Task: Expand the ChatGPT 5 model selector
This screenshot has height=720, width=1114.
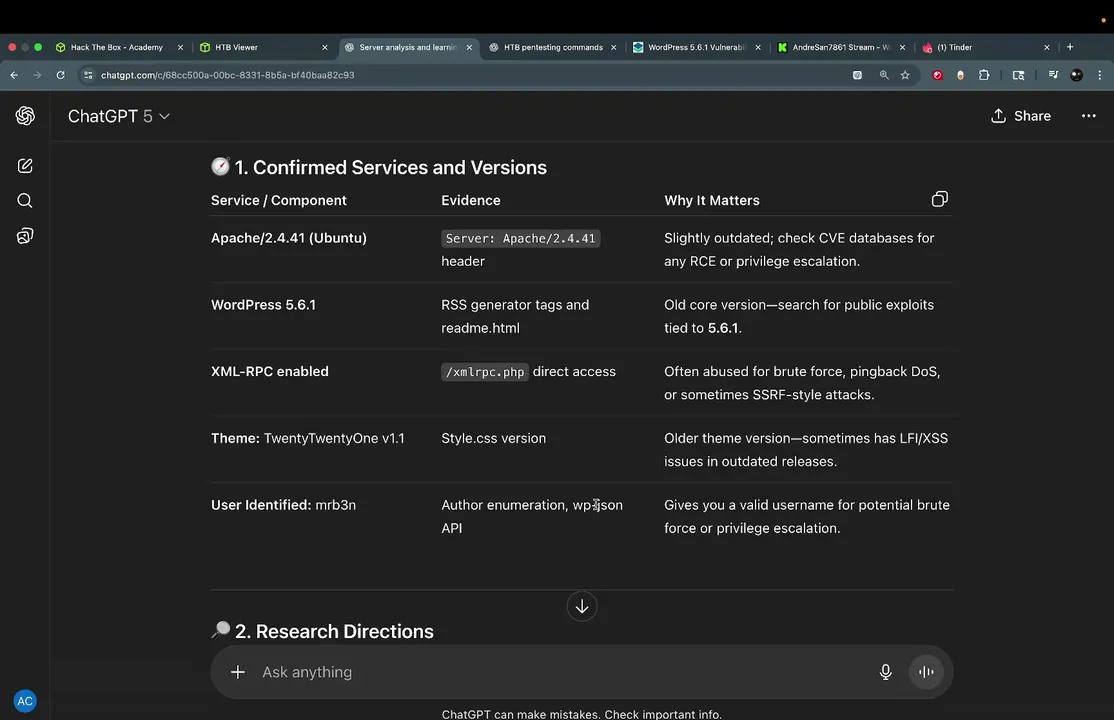Action: pyautogui.click(x=119, y=116)
